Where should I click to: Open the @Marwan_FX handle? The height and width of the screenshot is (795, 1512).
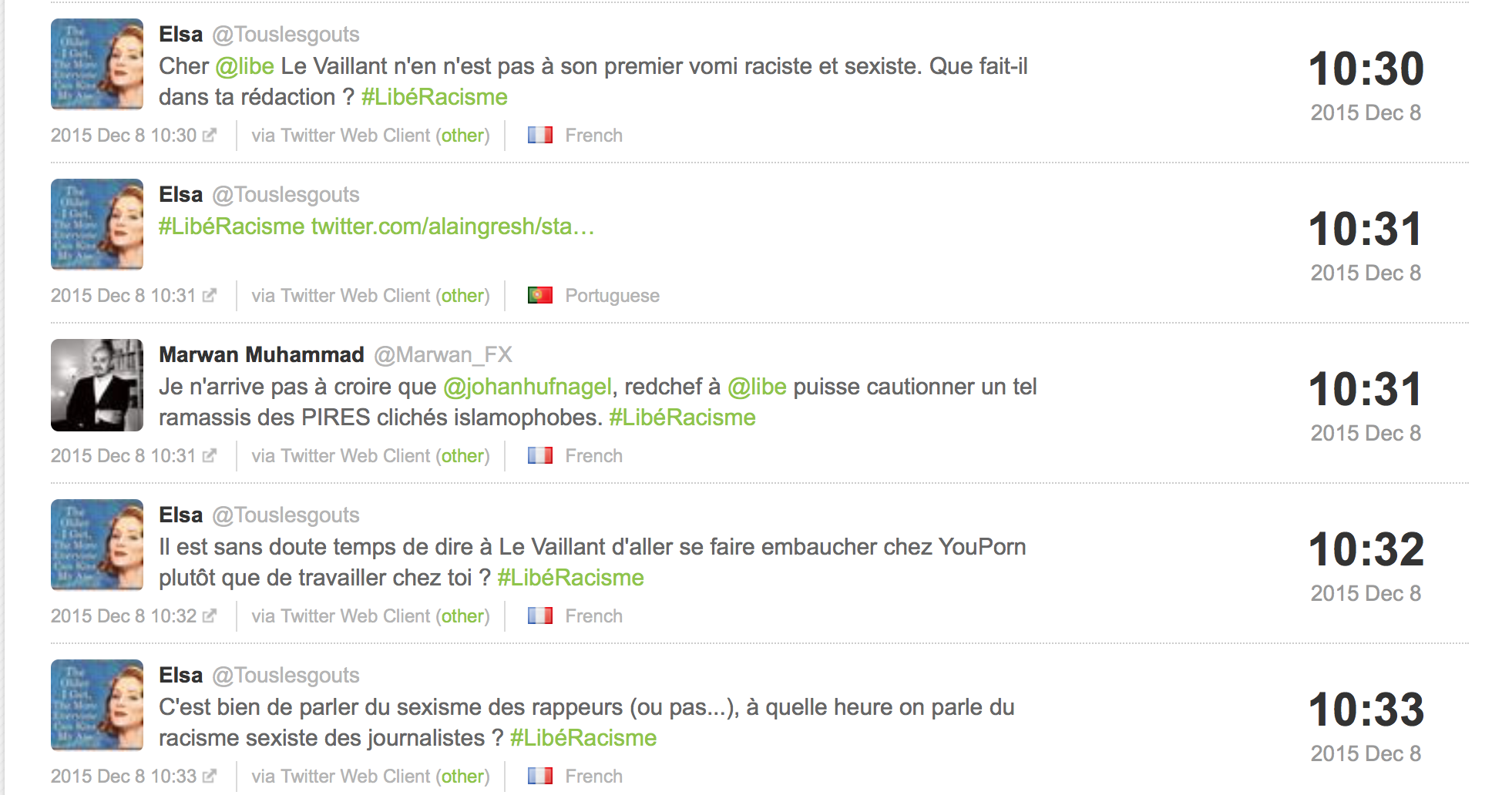point(443,354)
